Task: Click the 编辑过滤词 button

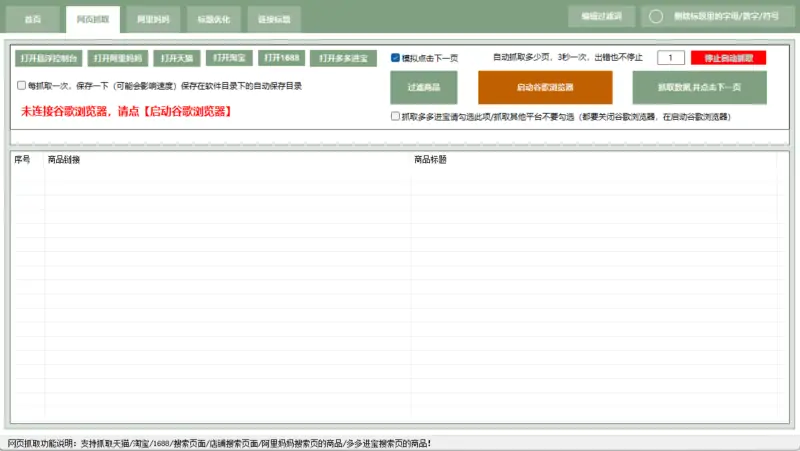Action: (601, 17)
